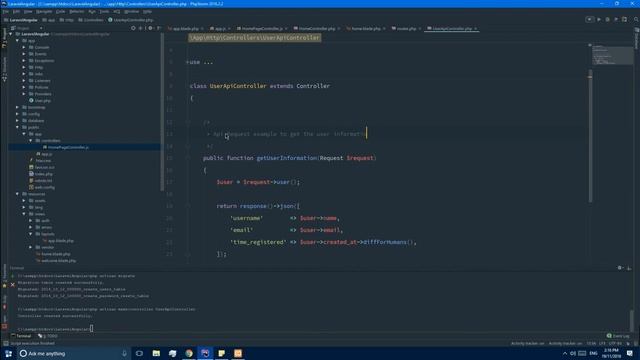Open File Explorer from taskbar
The image size is (640, 360).
(x=156, y=353)
